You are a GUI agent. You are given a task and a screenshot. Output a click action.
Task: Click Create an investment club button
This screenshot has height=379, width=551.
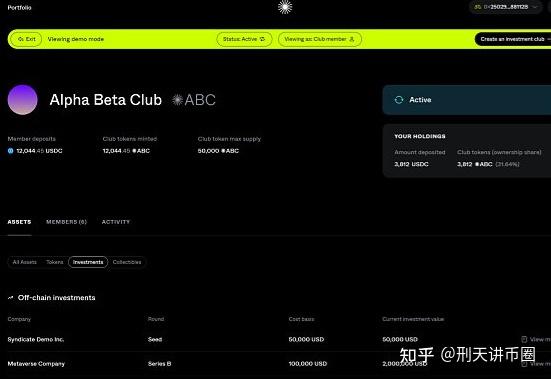pos(513,39)
